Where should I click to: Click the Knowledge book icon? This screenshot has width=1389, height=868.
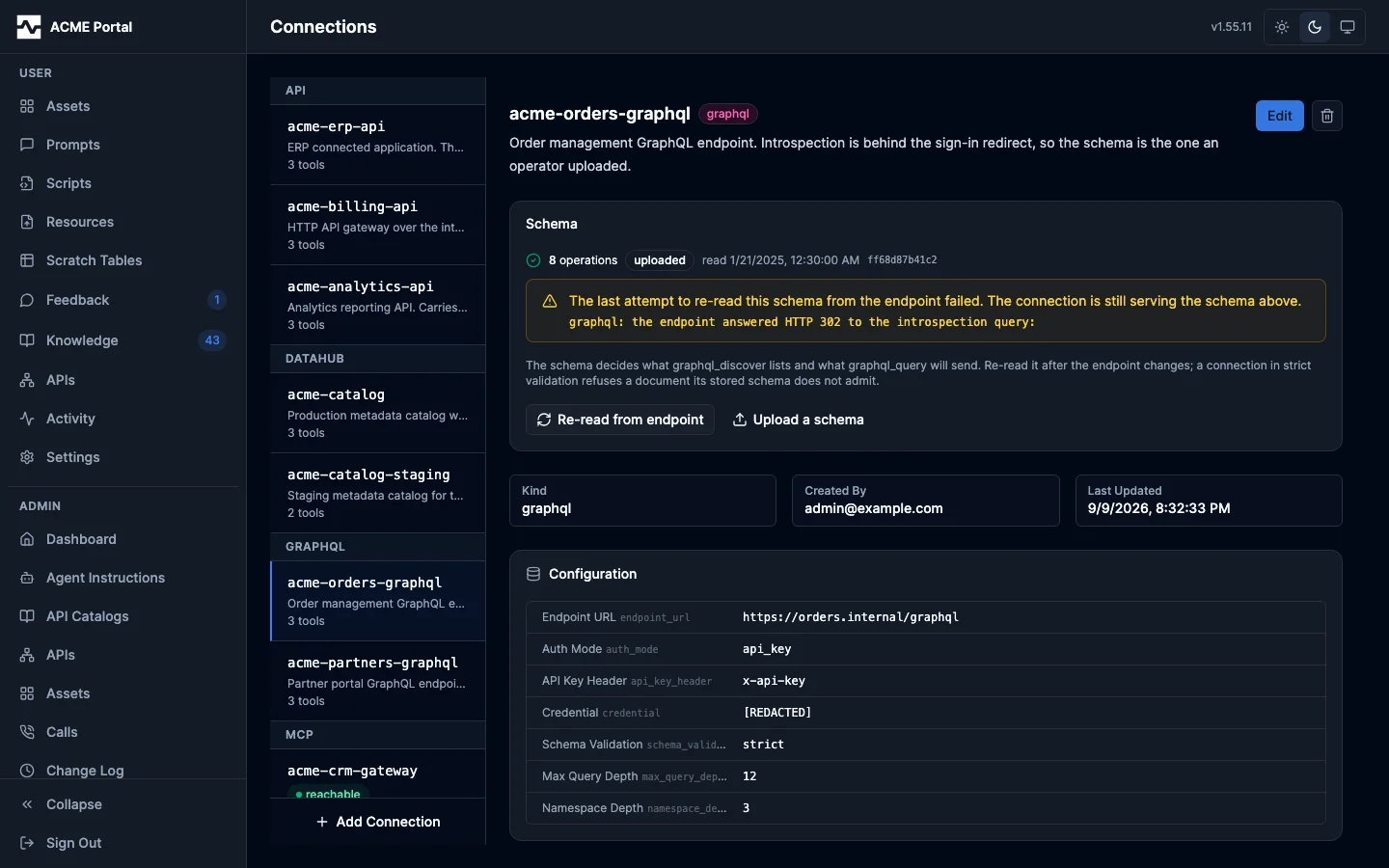pos(27,340)
